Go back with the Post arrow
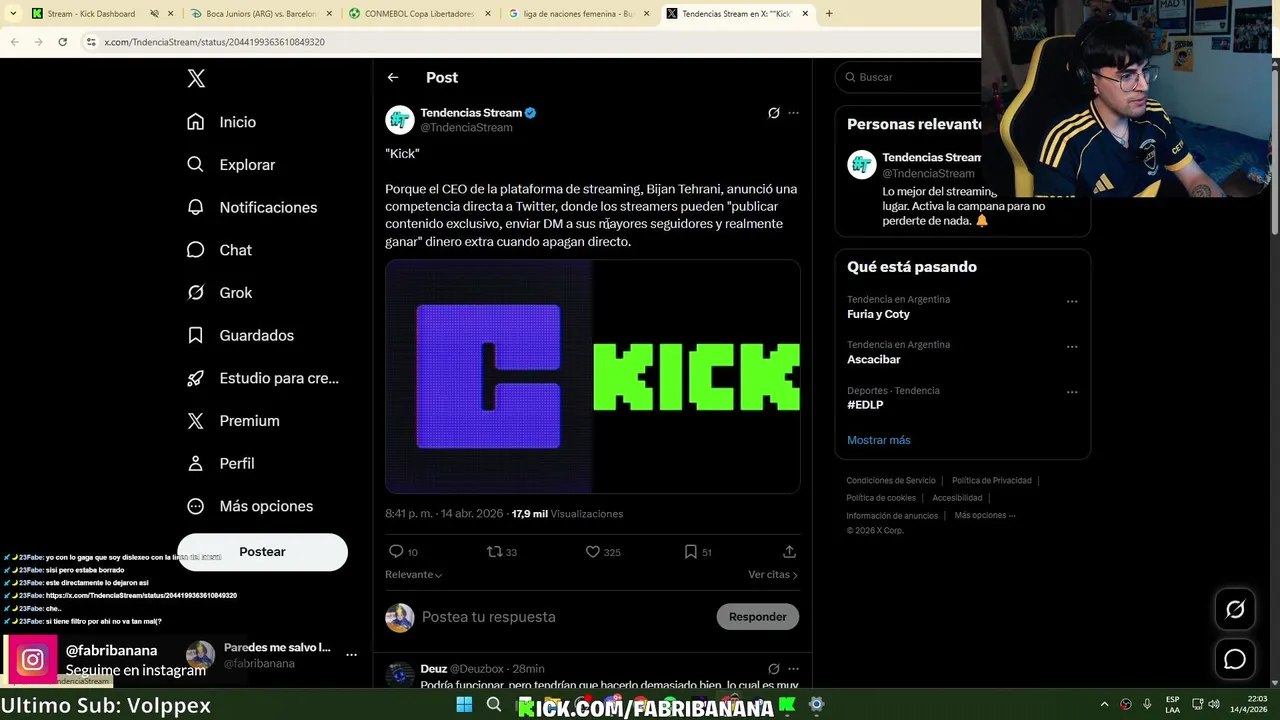The width and height of the screenshot is (1280, 720). point(393,77)
